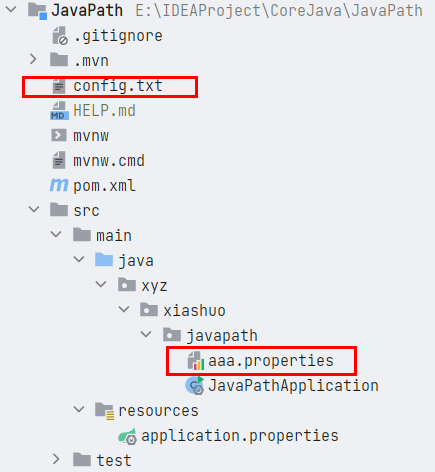435x472 pixels.
Task: Expand the .mvn folder
Action: [x=33, y=60]
